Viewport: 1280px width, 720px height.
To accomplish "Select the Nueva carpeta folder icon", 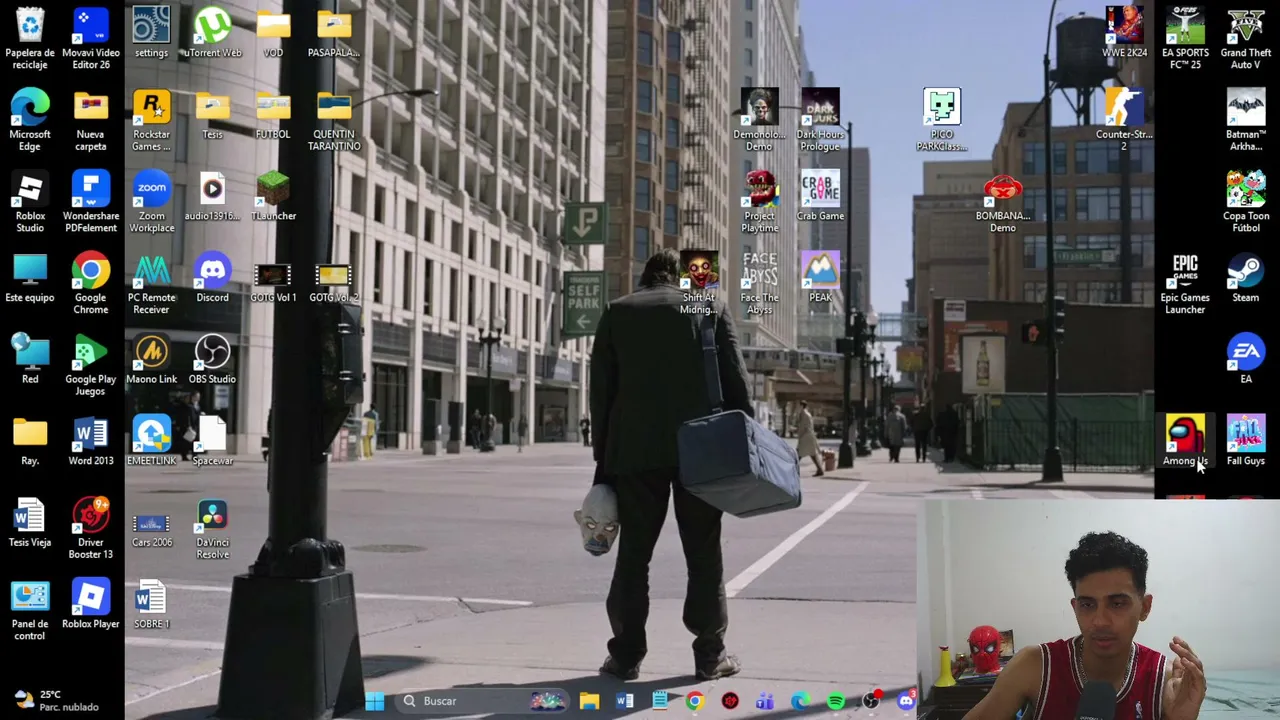I will 91,120.
